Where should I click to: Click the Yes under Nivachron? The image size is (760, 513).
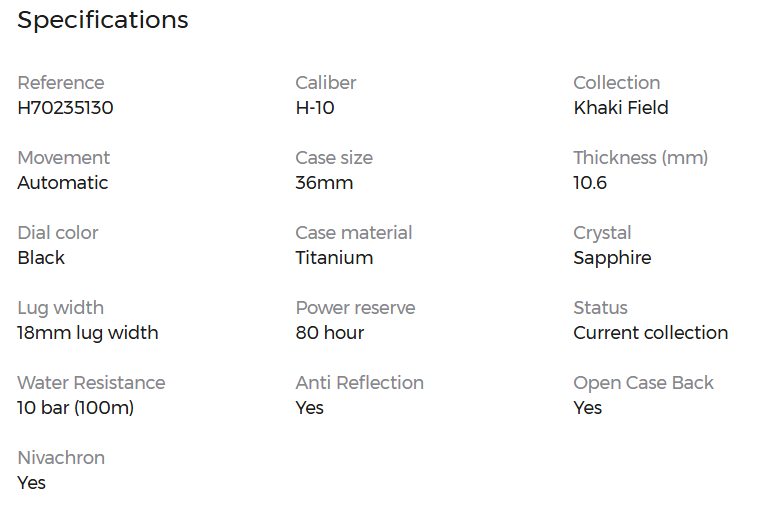32,483
